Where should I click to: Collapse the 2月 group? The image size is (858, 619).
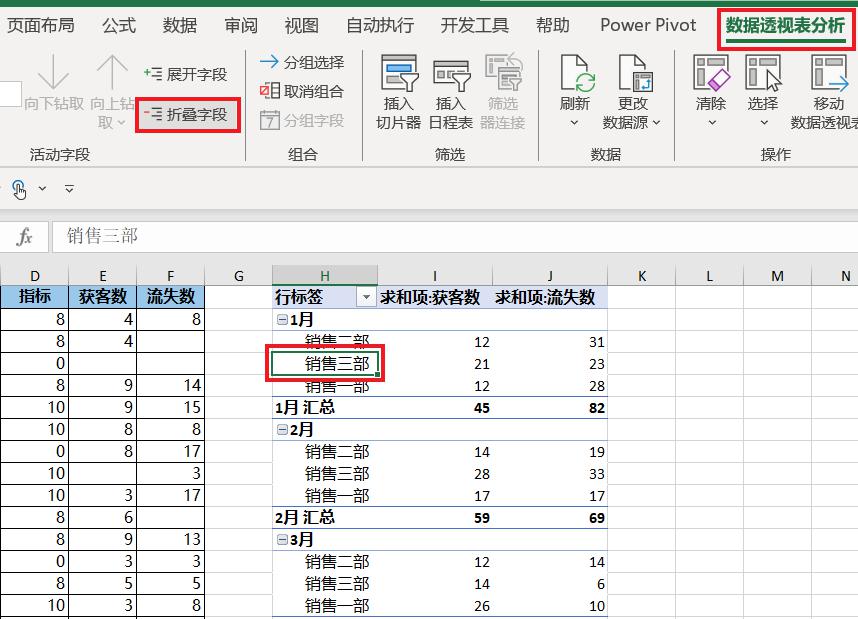click(x=282, y=430)
